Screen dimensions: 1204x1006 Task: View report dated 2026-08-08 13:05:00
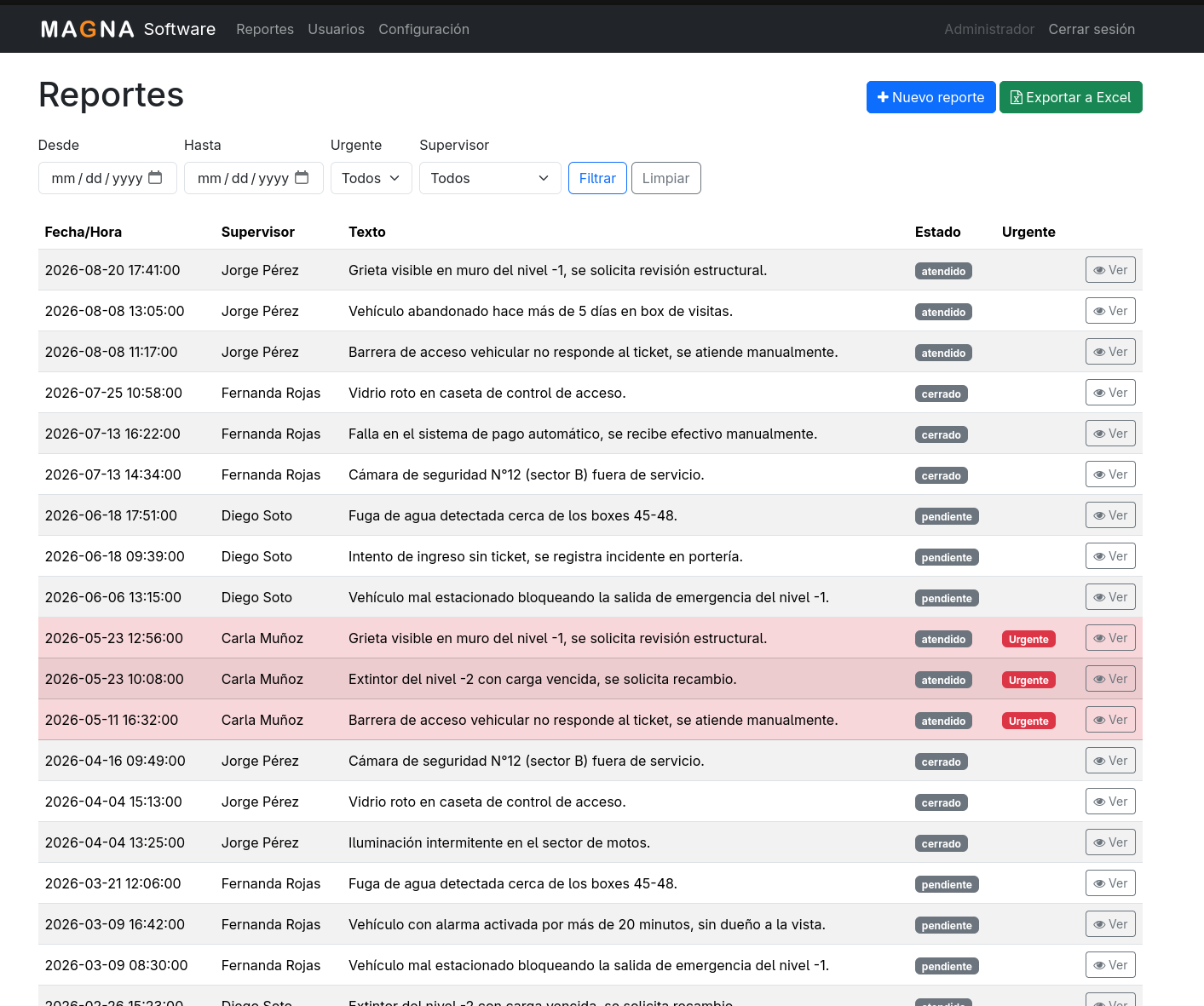[1110, 311]
